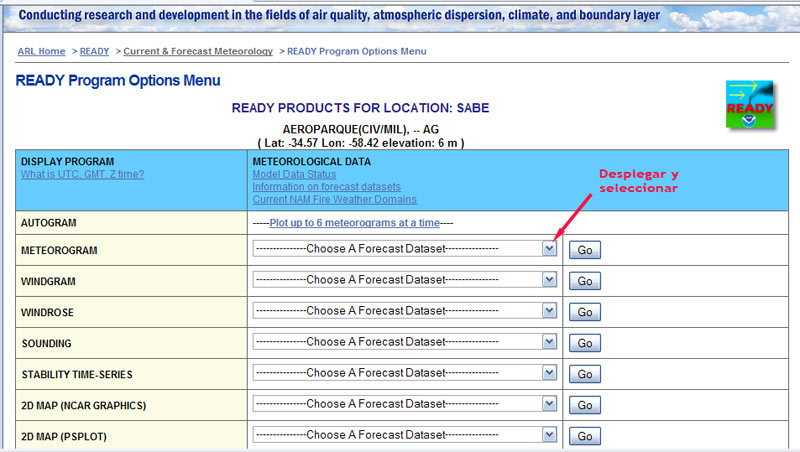Click Go for the METEOROGRAM row
Viewport: 800px width, 452px height.
click(x=585, y=250)
